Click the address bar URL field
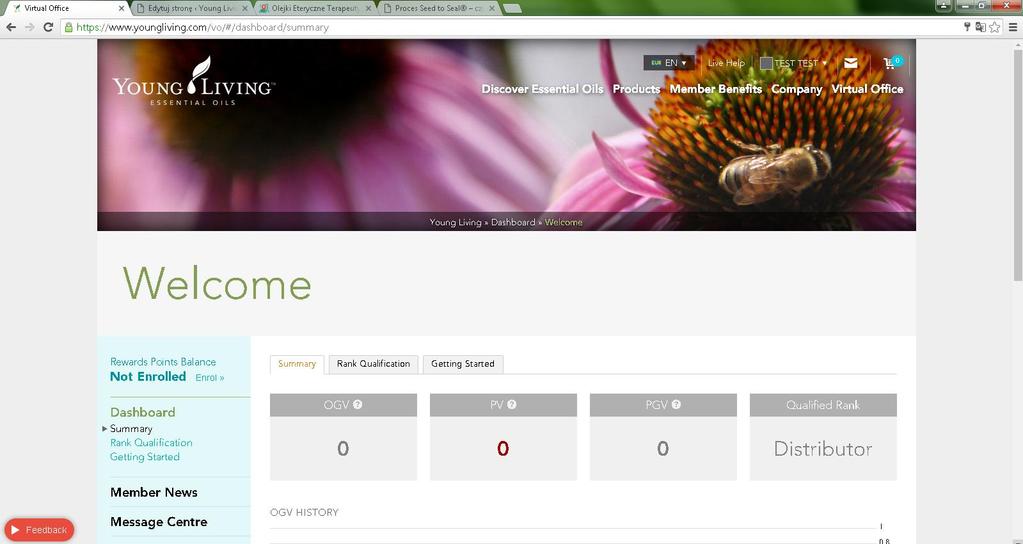The width and height of the screenshot is (1023, 544). coord(509,27)
